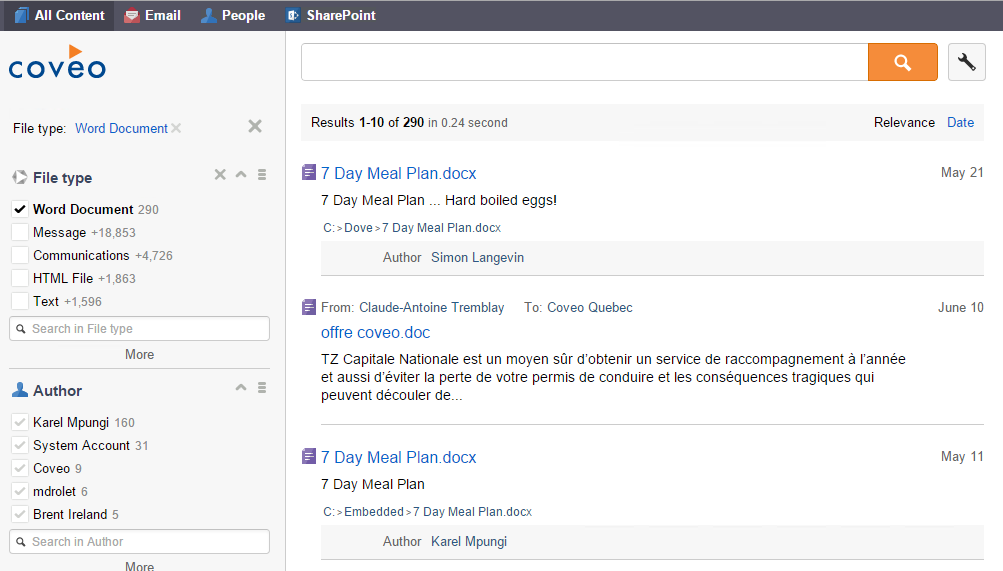Click Message count '+18,853'
This screenshot has width=1003, height=571.
pos(113,233)
